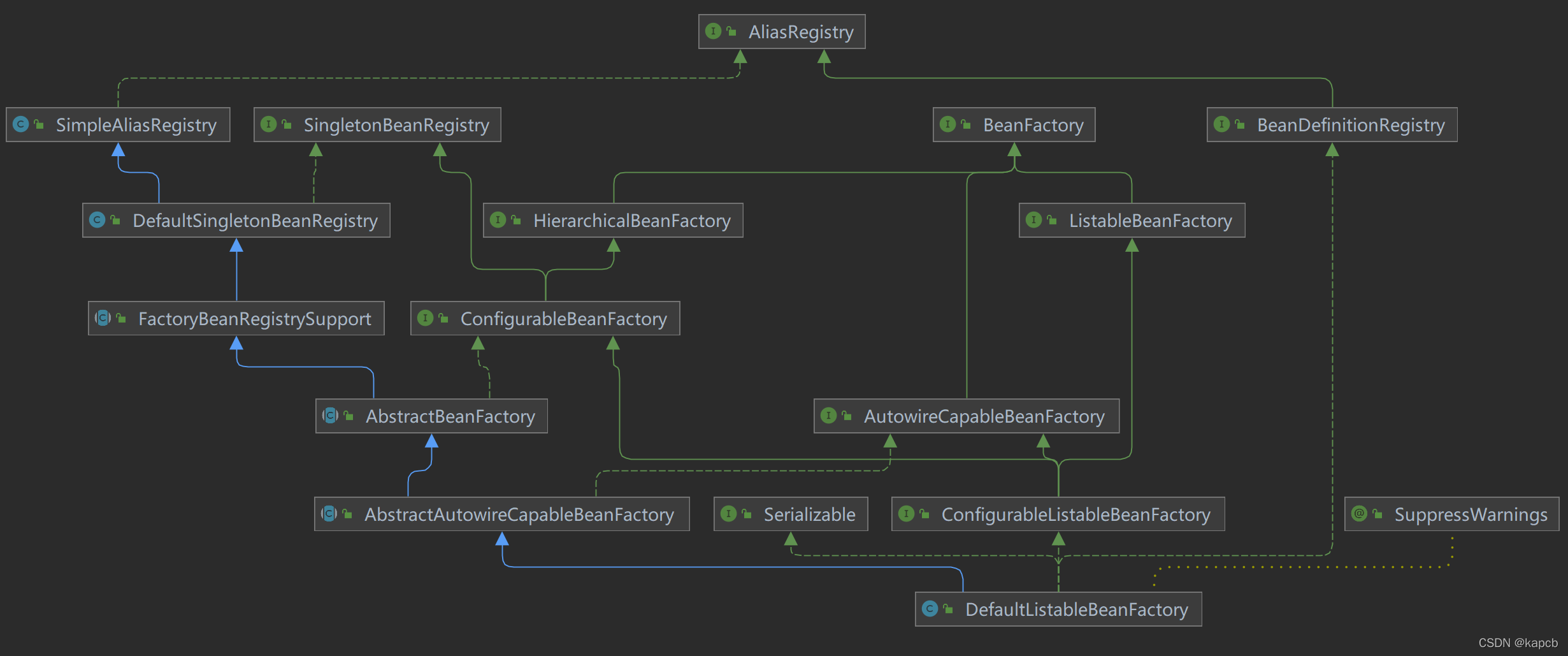Click the interface icon of HierarchicalBeanFactory node
This screenshot has height=656, width=1568.
[x=498, y=219]
